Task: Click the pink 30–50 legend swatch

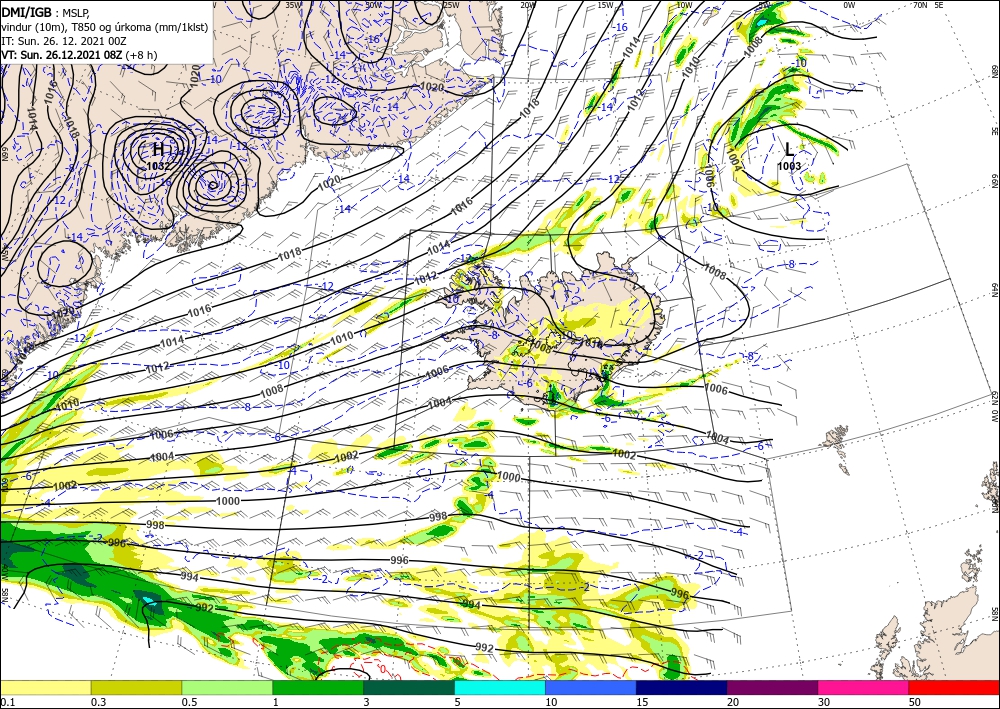Action: pyautogui.click(x=863, y=687)
